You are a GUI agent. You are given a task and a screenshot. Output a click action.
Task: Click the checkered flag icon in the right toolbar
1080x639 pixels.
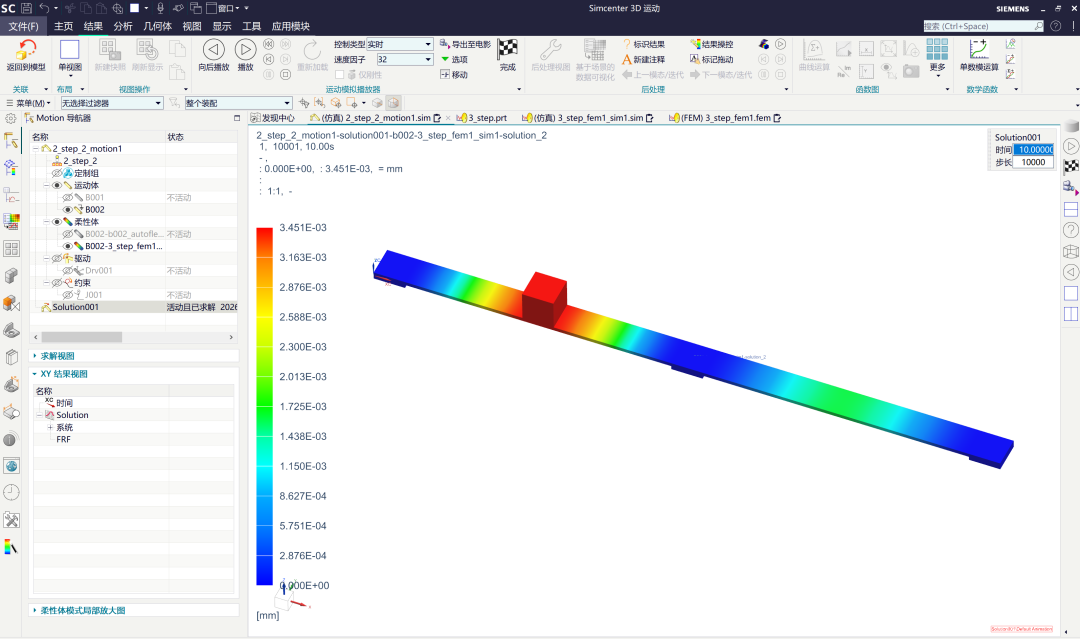click(1070, 167)
